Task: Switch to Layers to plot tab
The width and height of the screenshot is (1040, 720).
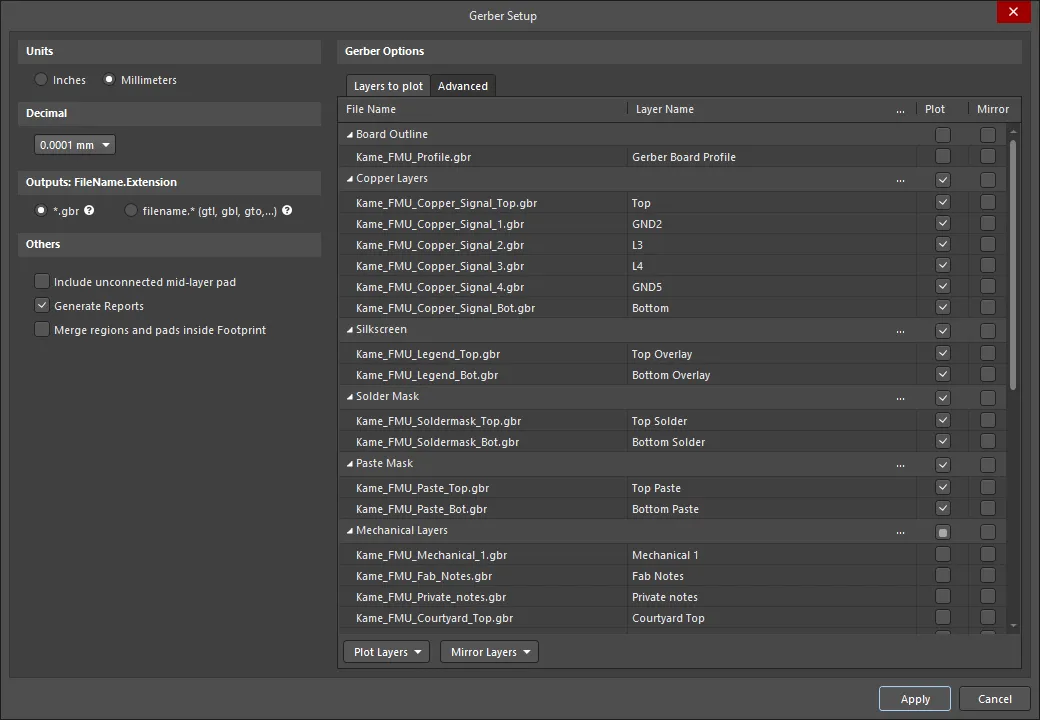Action: [x=388, y=86]
